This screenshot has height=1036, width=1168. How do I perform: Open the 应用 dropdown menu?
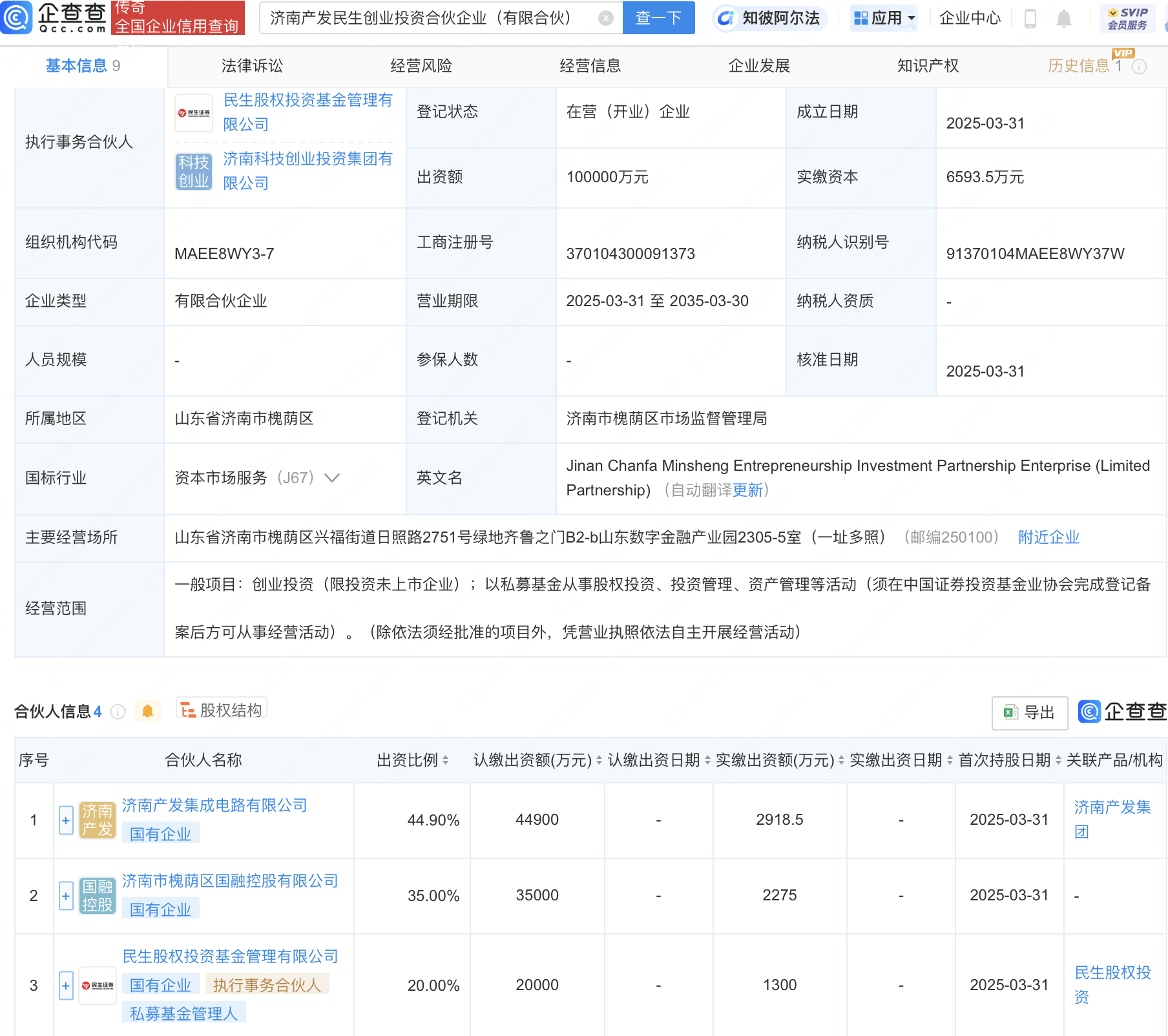pos(884,17)
